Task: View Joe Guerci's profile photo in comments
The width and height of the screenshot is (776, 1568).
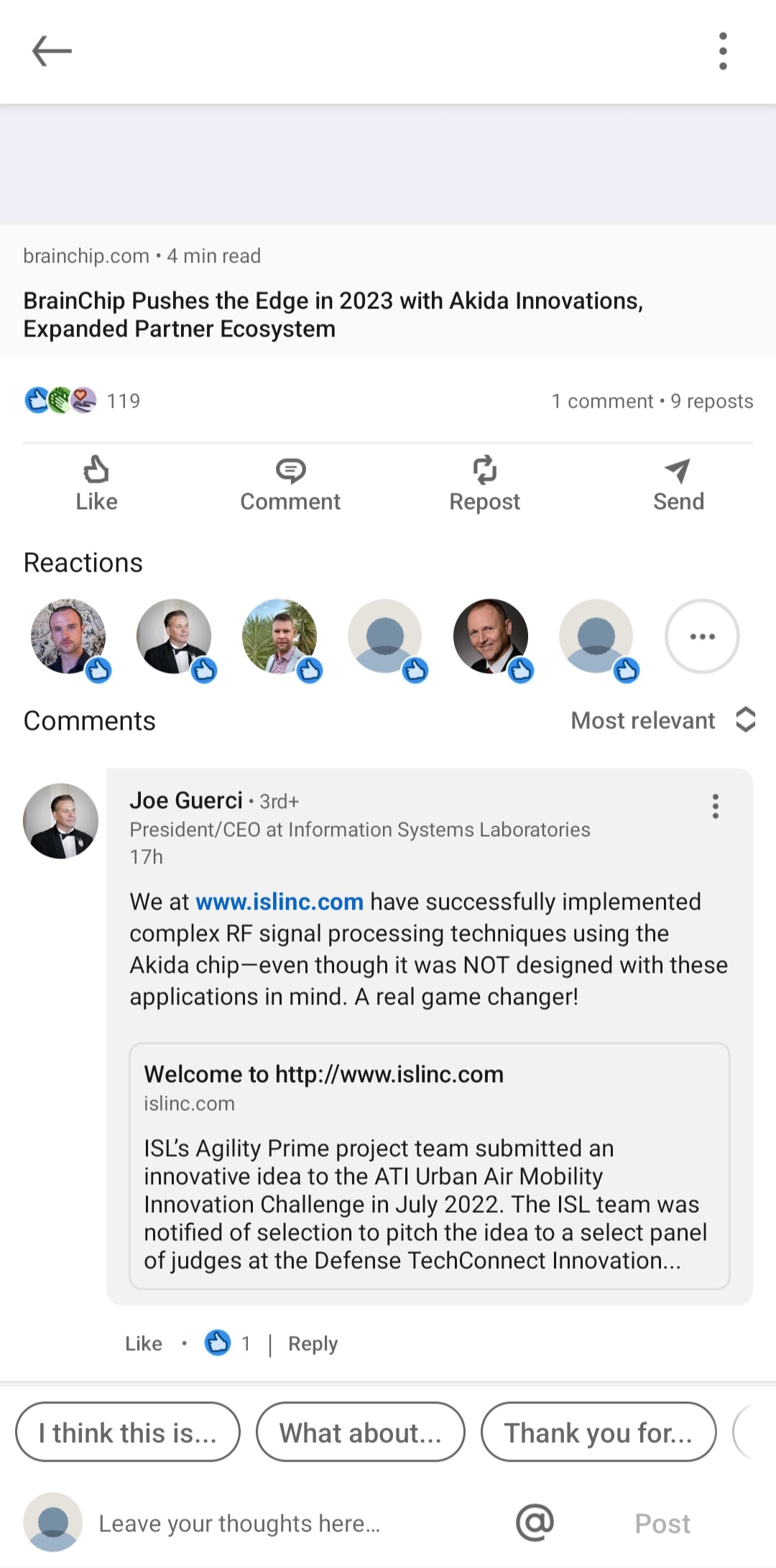Action: (60, 821)
